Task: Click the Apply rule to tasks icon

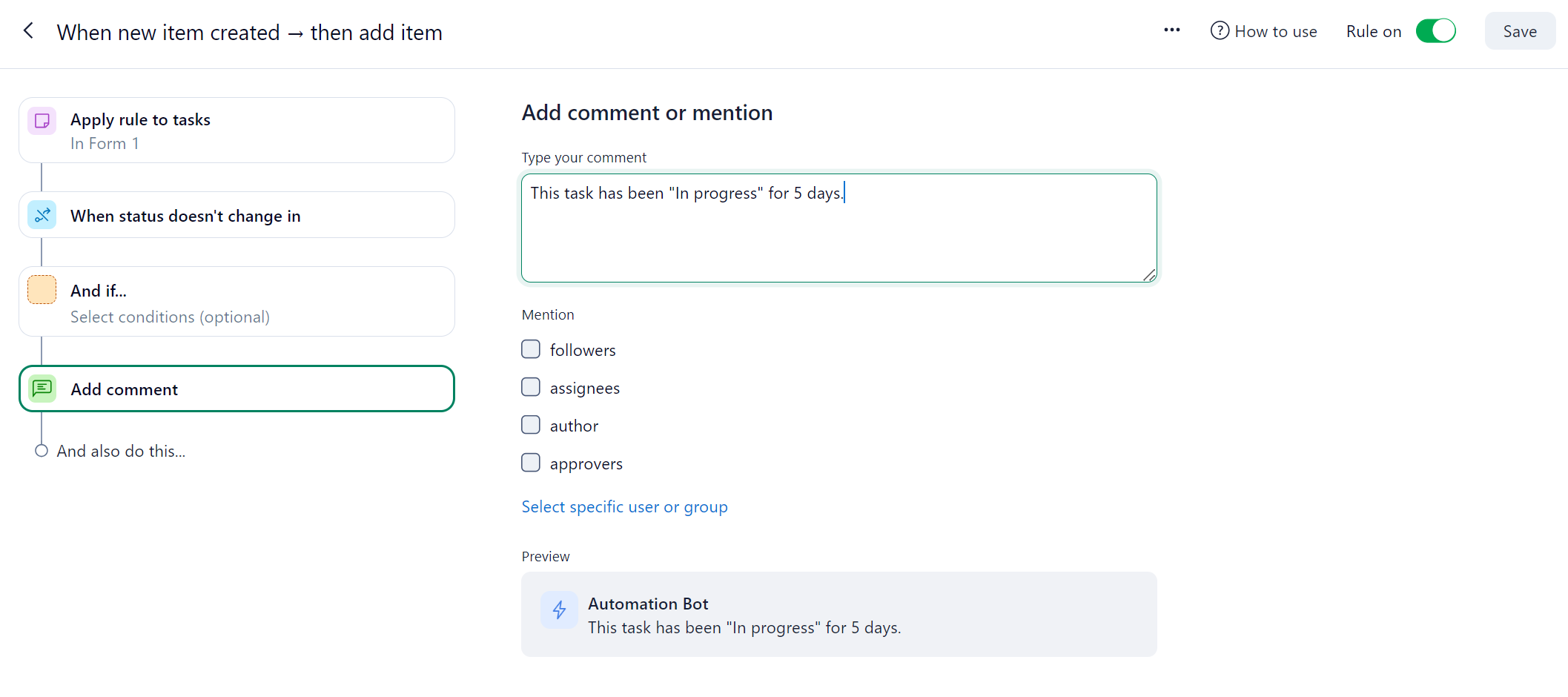Action: tap(42, 121)
